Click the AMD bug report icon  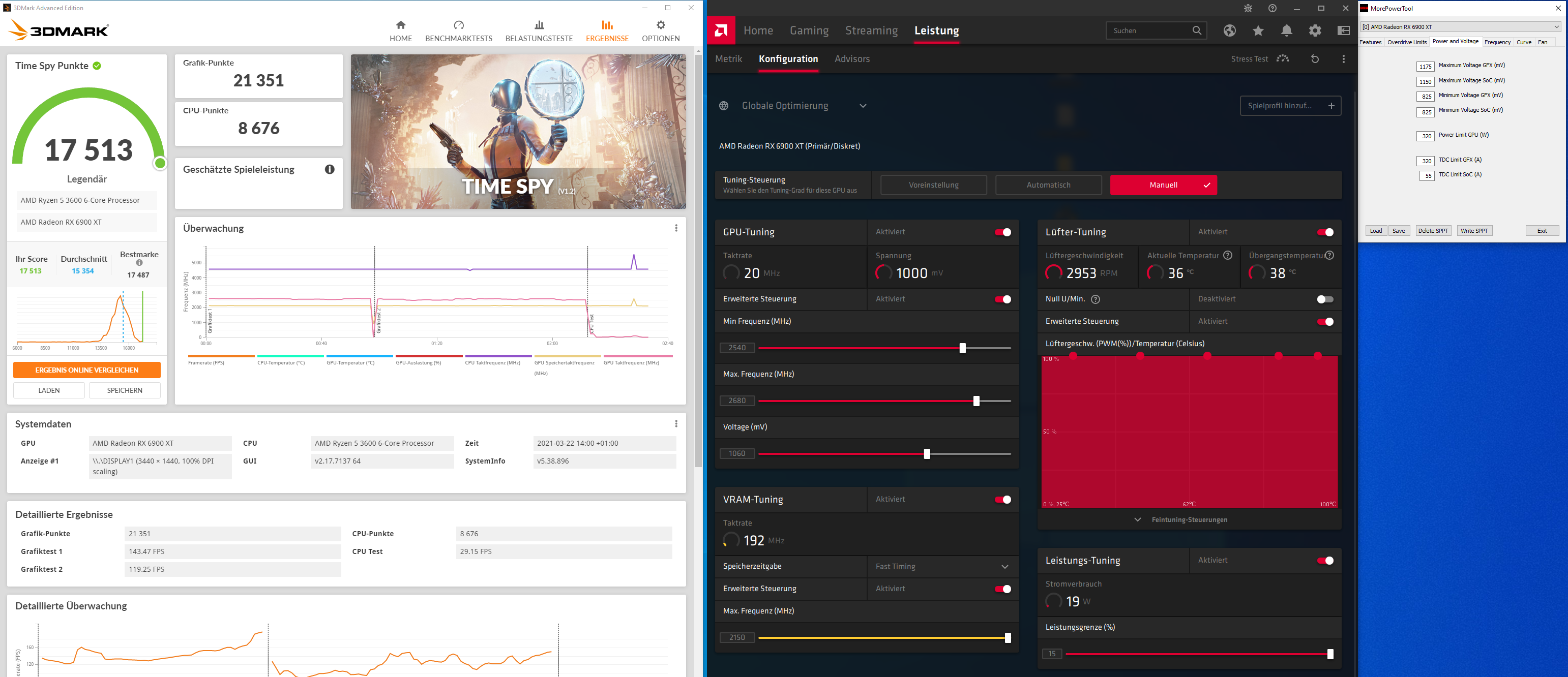[1248, 9]
